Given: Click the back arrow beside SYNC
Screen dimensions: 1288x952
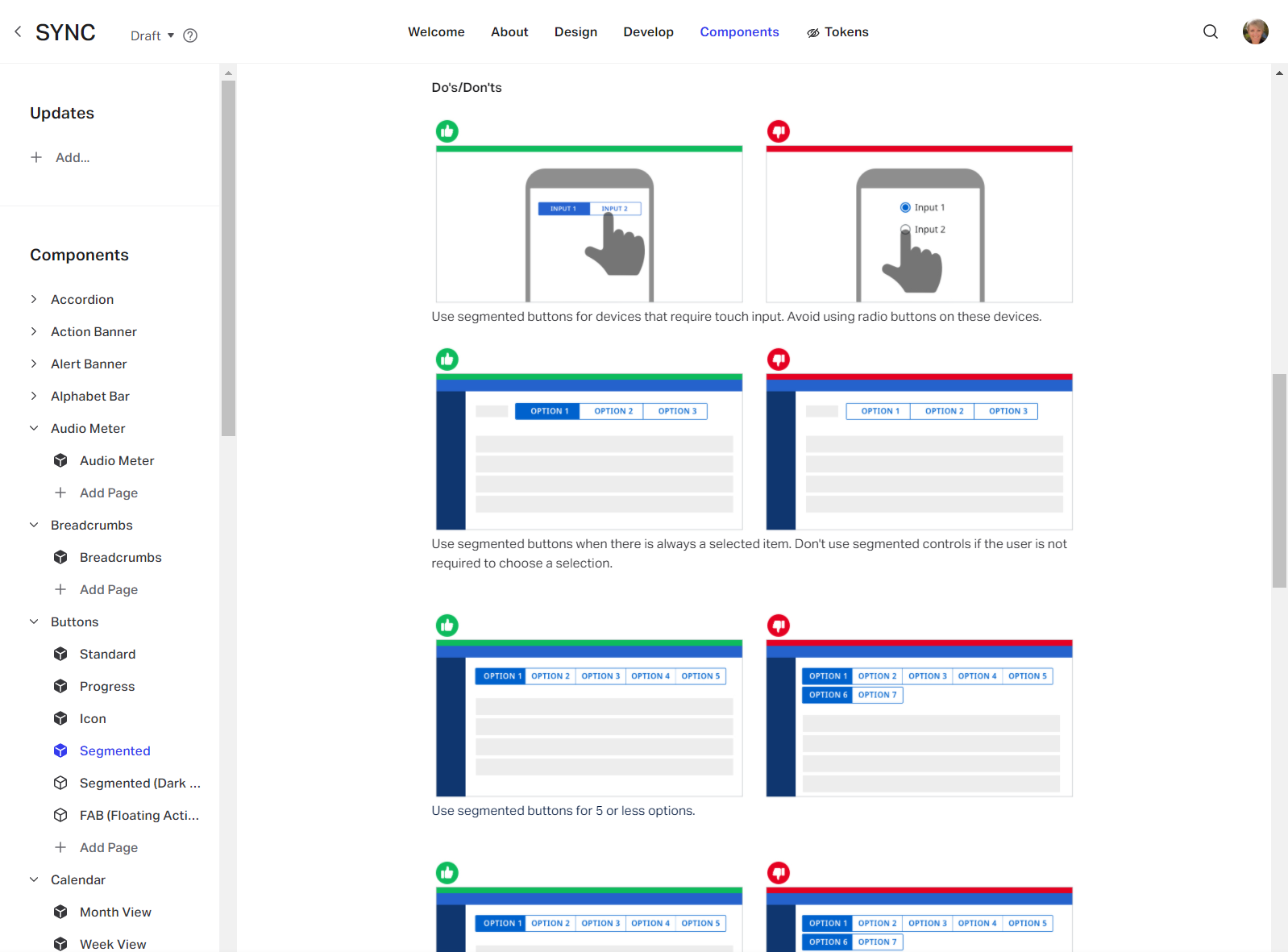Looking at the screenshot, I should pyautogui.click(x=18, y=31).
